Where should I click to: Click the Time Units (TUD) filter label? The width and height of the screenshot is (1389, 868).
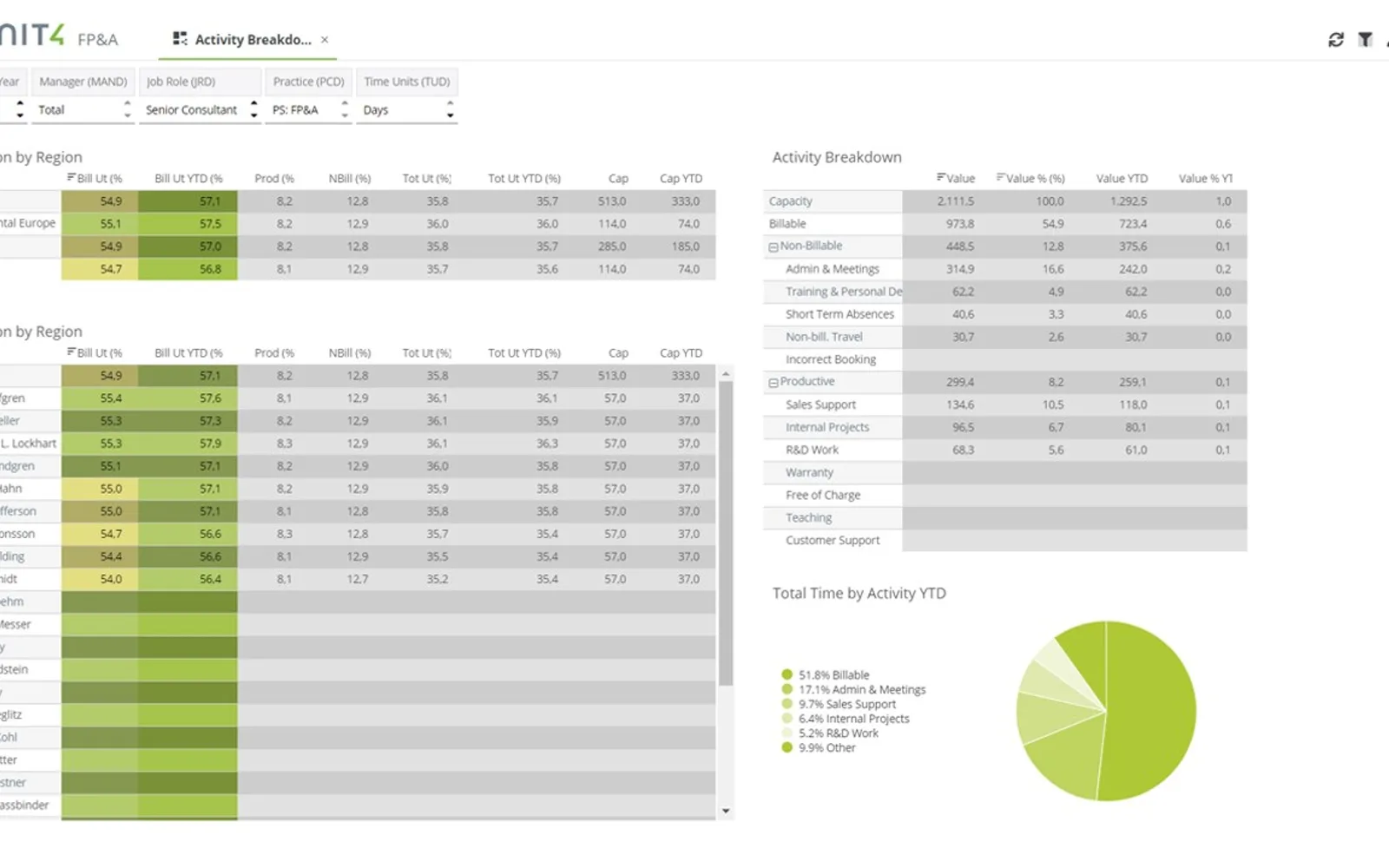click(x=407, y=82)
